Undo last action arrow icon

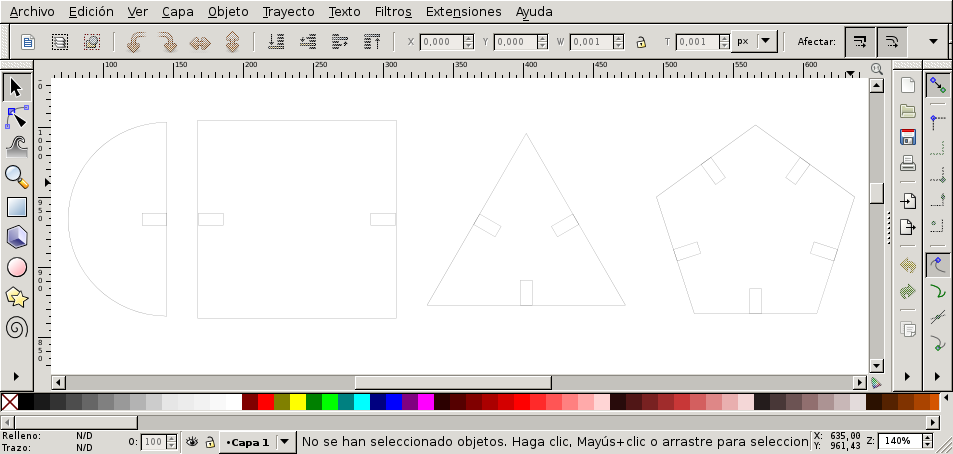[907, 265]
